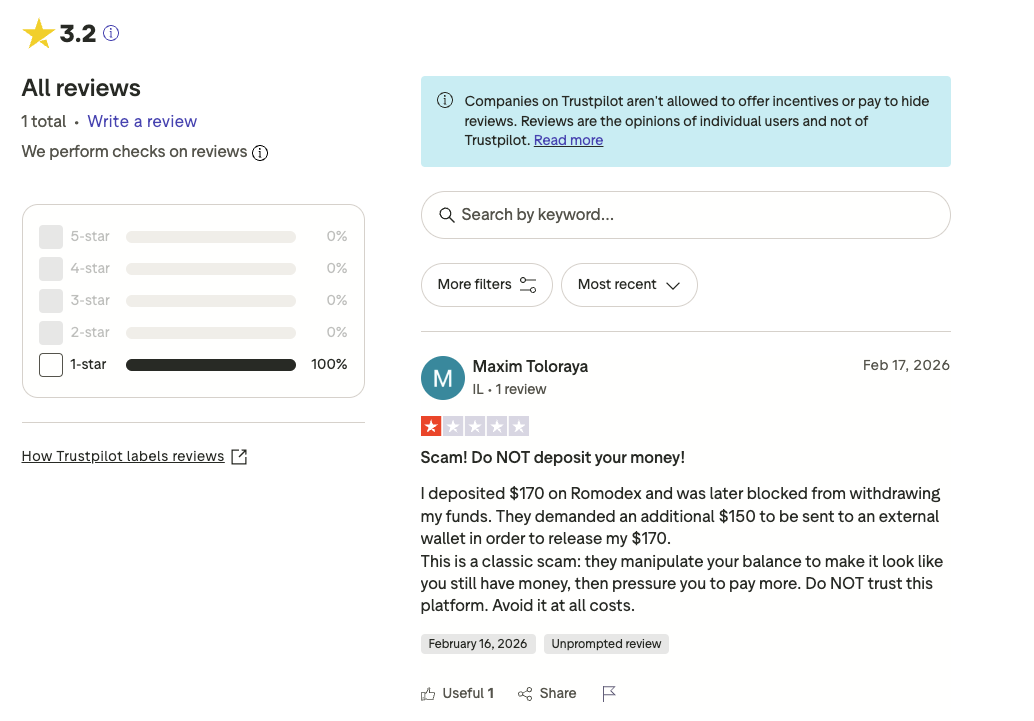Click the info icon beside 3.2 rating
1034x721 pixels.
tap(111, 33)
